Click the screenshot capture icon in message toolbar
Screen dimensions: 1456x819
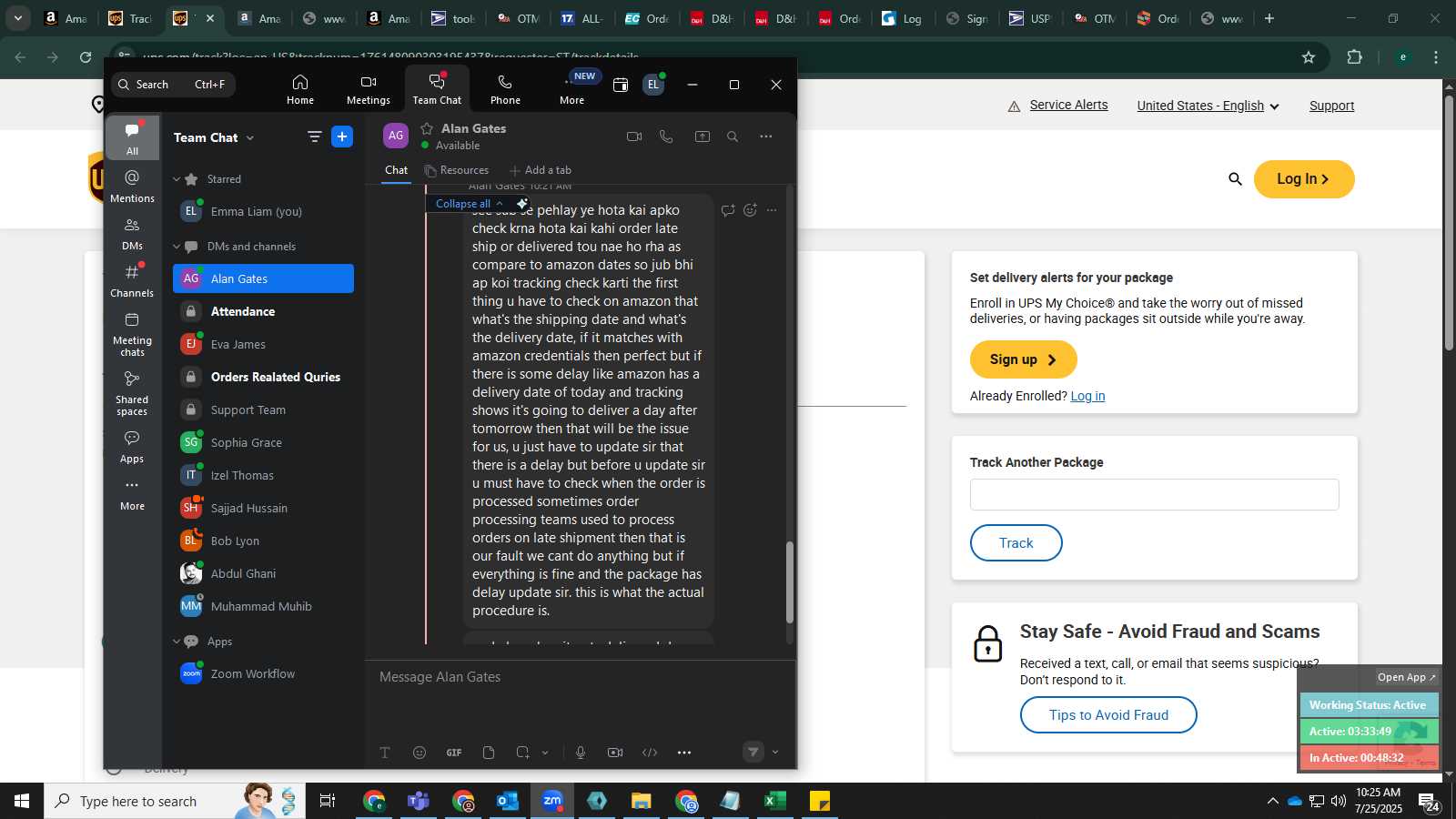tap(522, 753)
